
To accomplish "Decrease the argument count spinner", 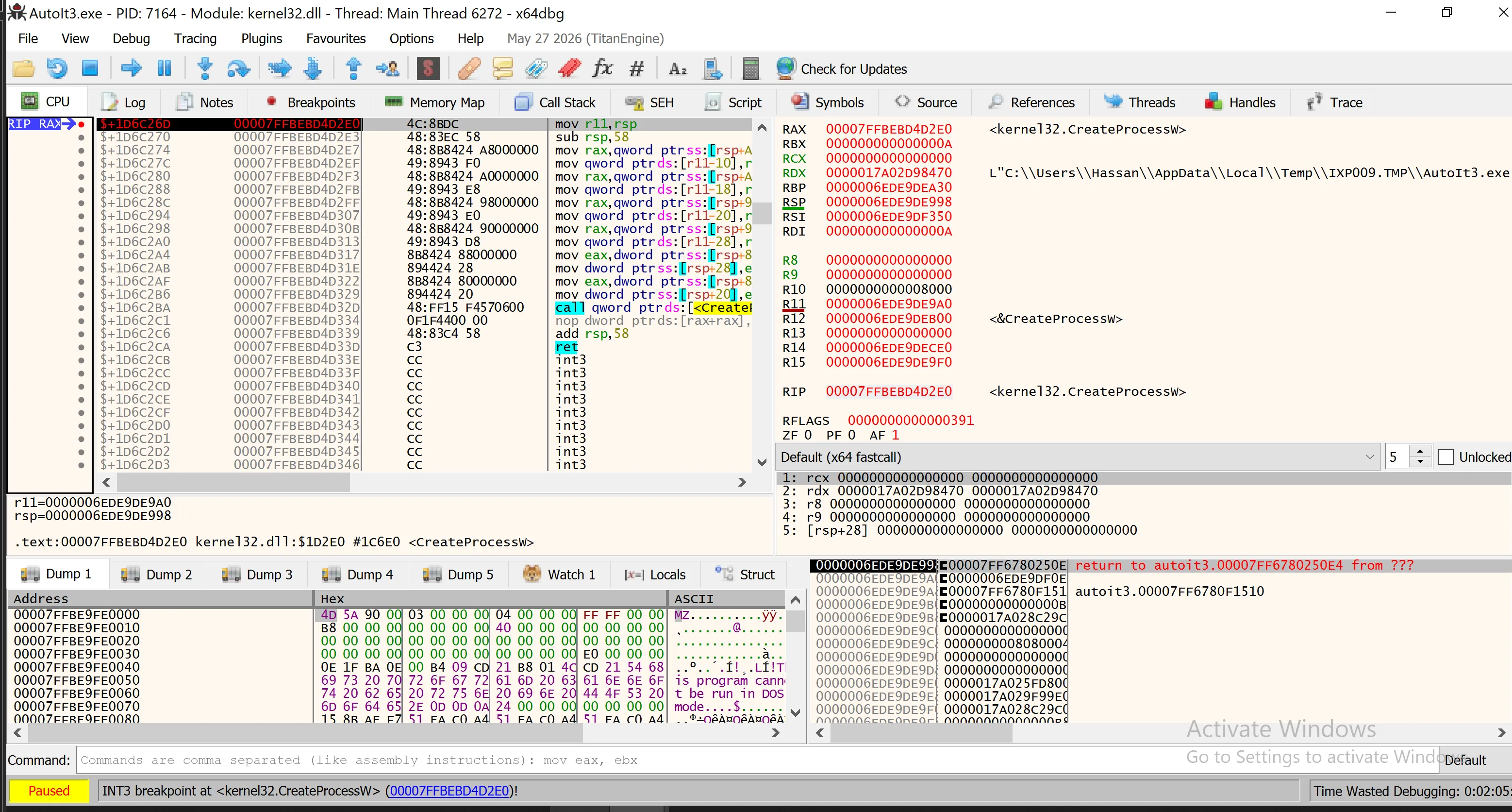I will 1420,462.
